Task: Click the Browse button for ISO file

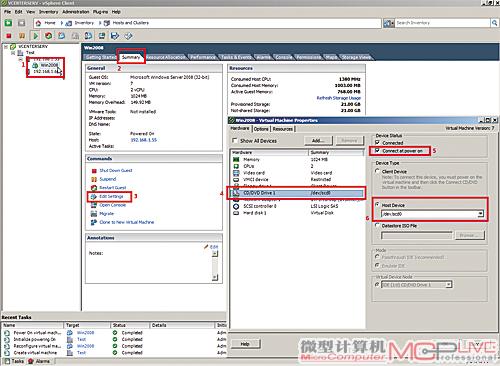Action: point(470,235)
